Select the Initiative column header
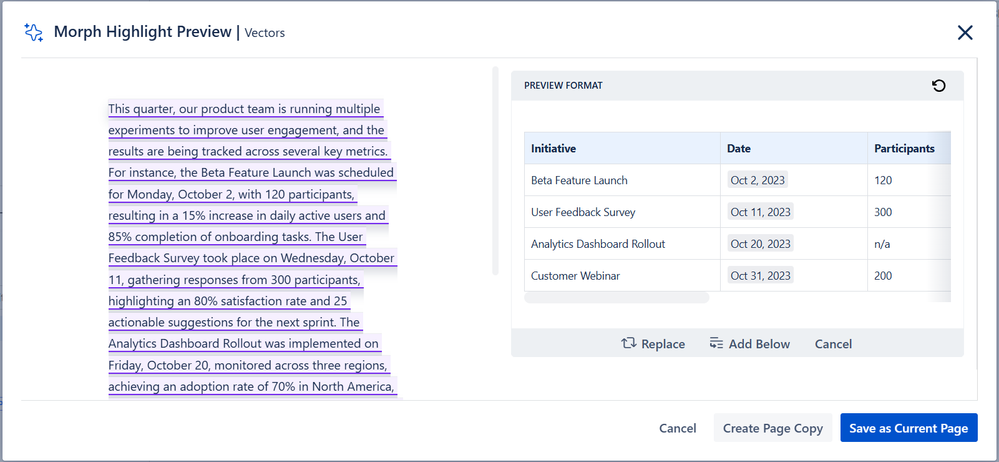This screenshot has width=999, height=462. pyautogui.click(x=553, y=148)
